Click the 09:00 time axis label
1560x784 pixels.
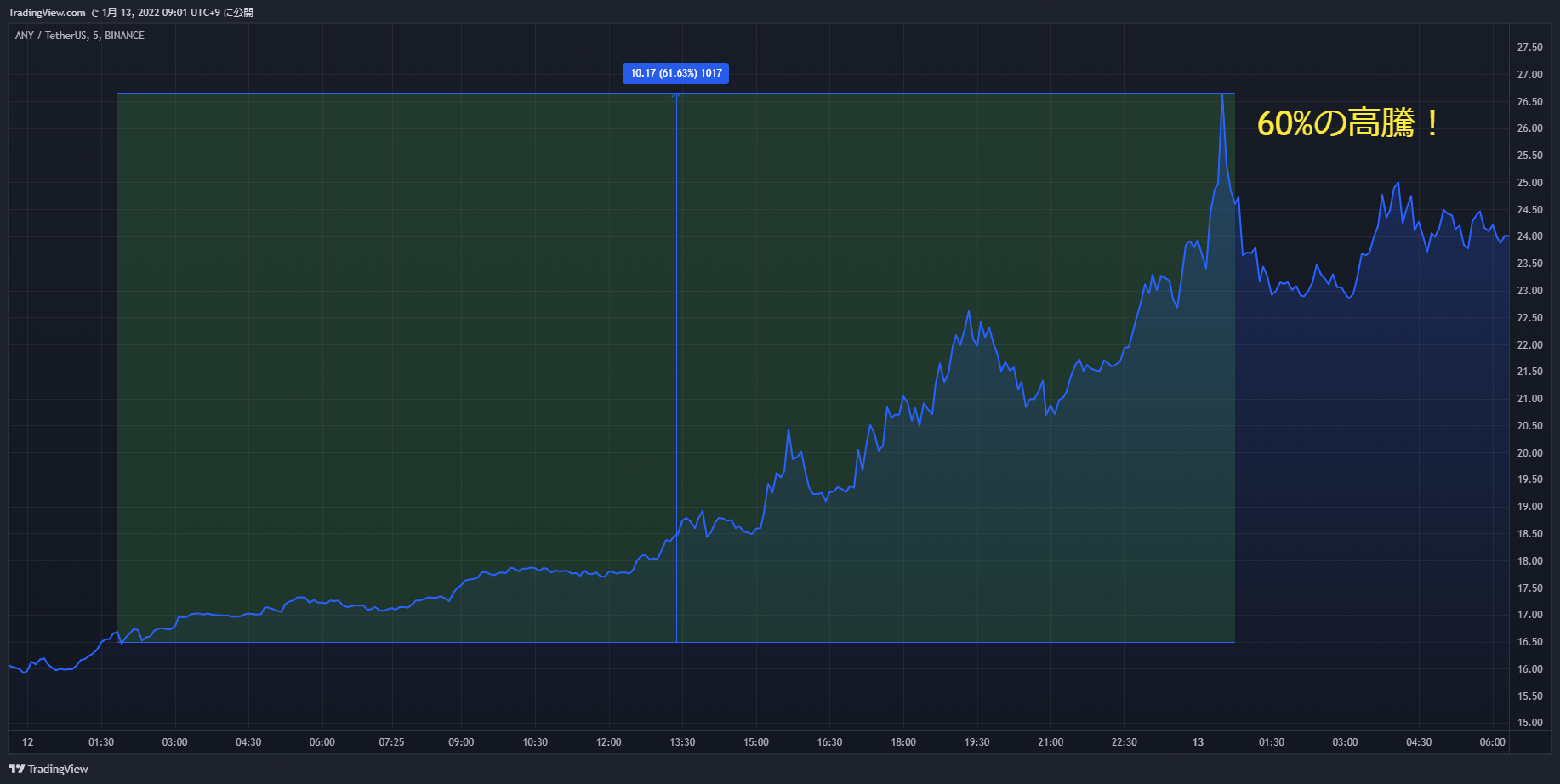click(461, 742)
